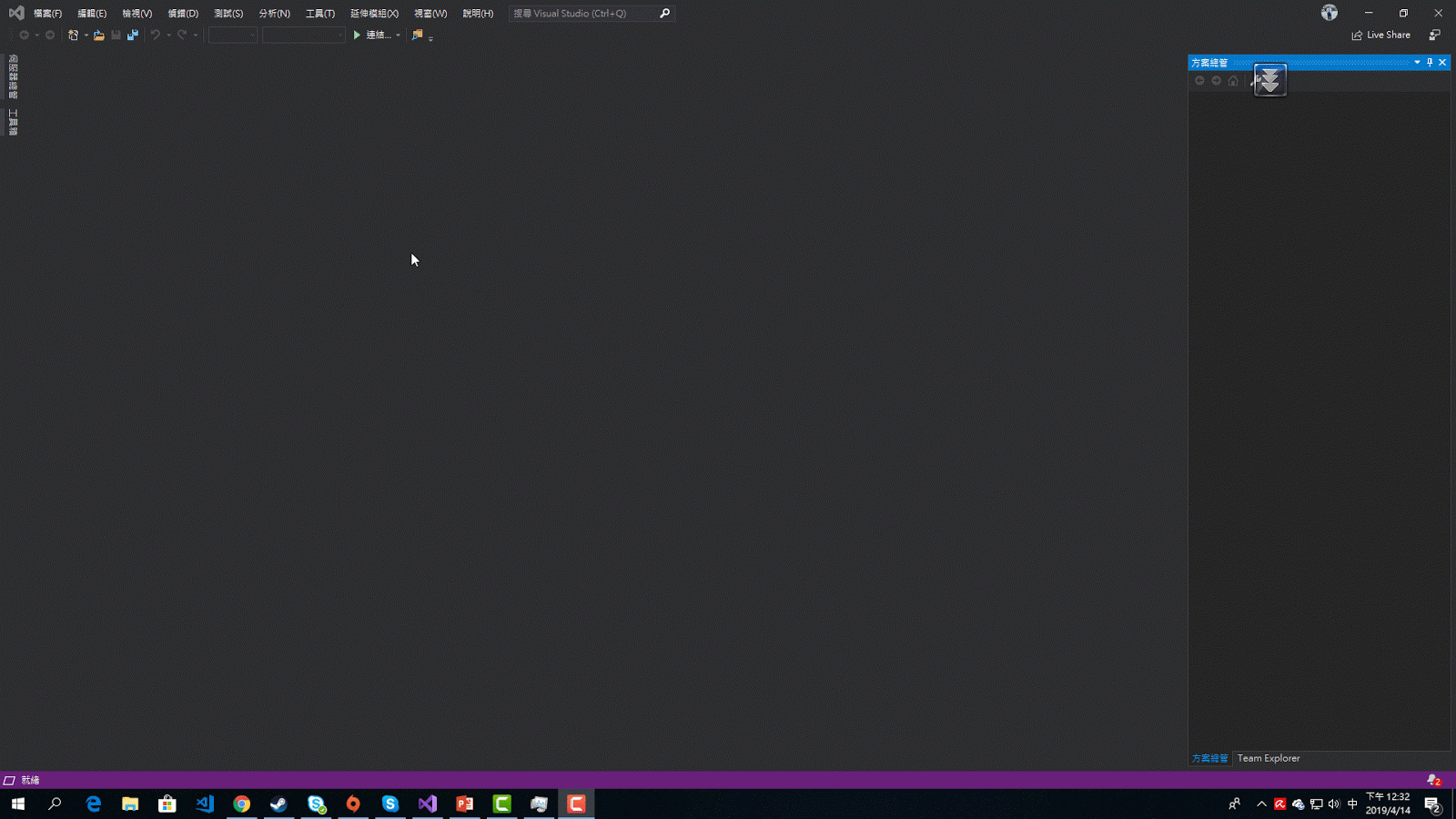Click the send feedback icon near Live Share

tap(1436, 35)
